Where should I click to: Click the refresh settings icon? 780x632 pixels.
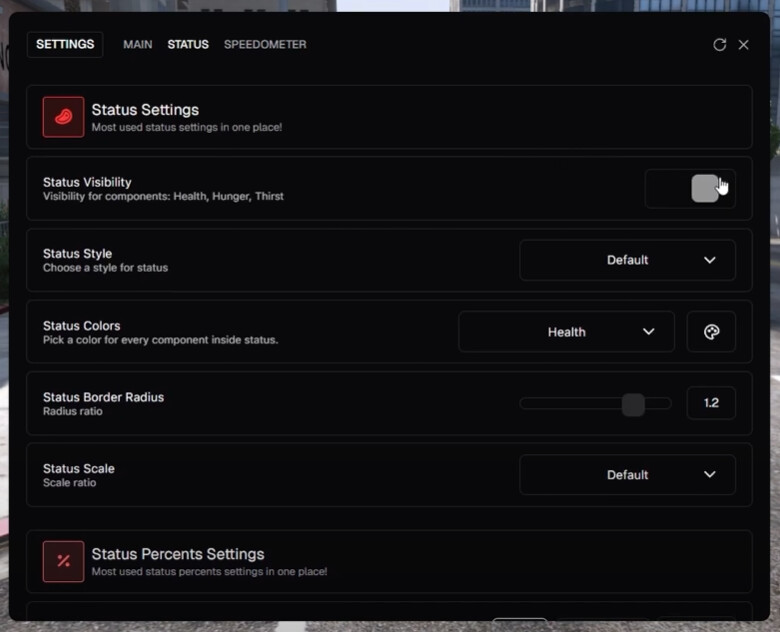click(719, 45)
